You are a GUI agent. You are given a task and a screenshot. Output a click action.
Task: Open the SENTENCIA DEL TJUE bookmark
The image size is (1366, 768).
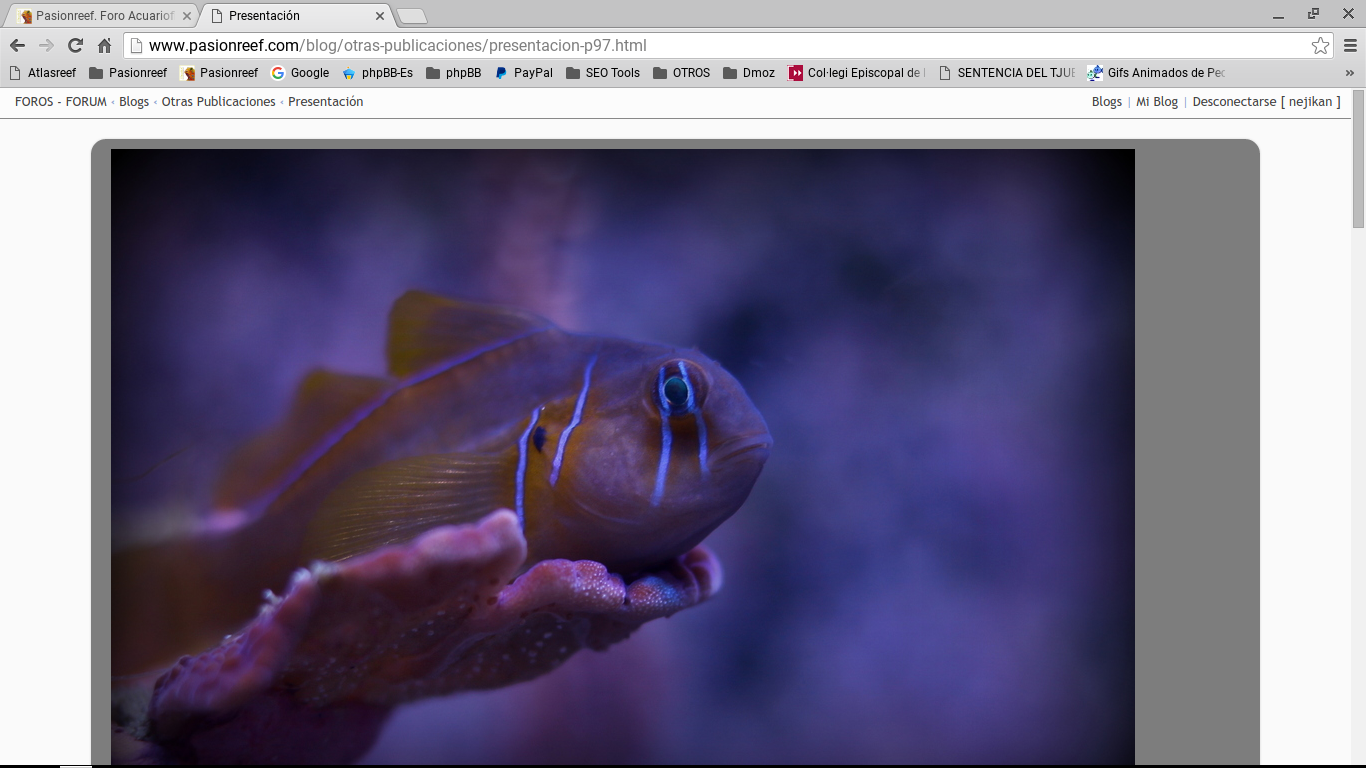click(1007, 73)
